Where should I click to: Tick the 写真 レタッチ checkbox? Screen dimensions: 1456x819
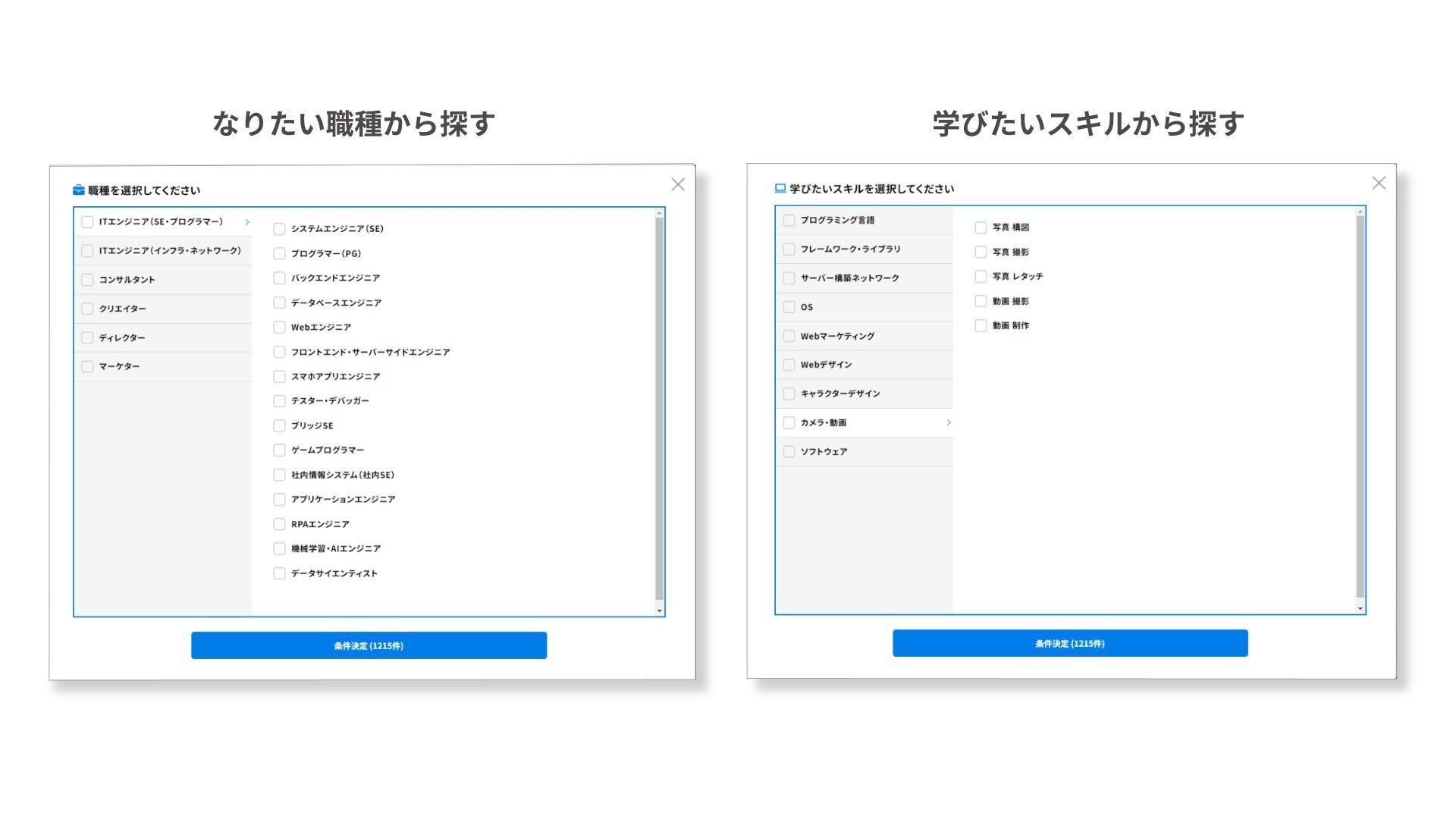point(981,277)
